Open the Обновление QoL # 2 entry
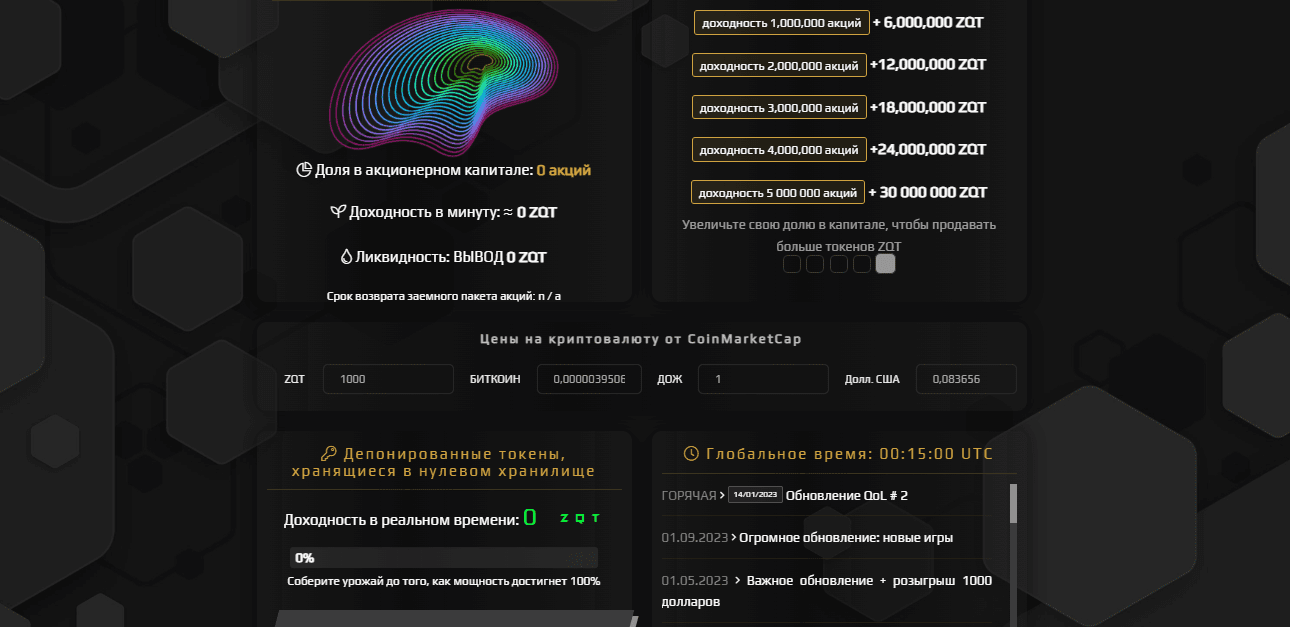Image resolution: width=1290 pixels, height=627 pixels. point(846,495)
